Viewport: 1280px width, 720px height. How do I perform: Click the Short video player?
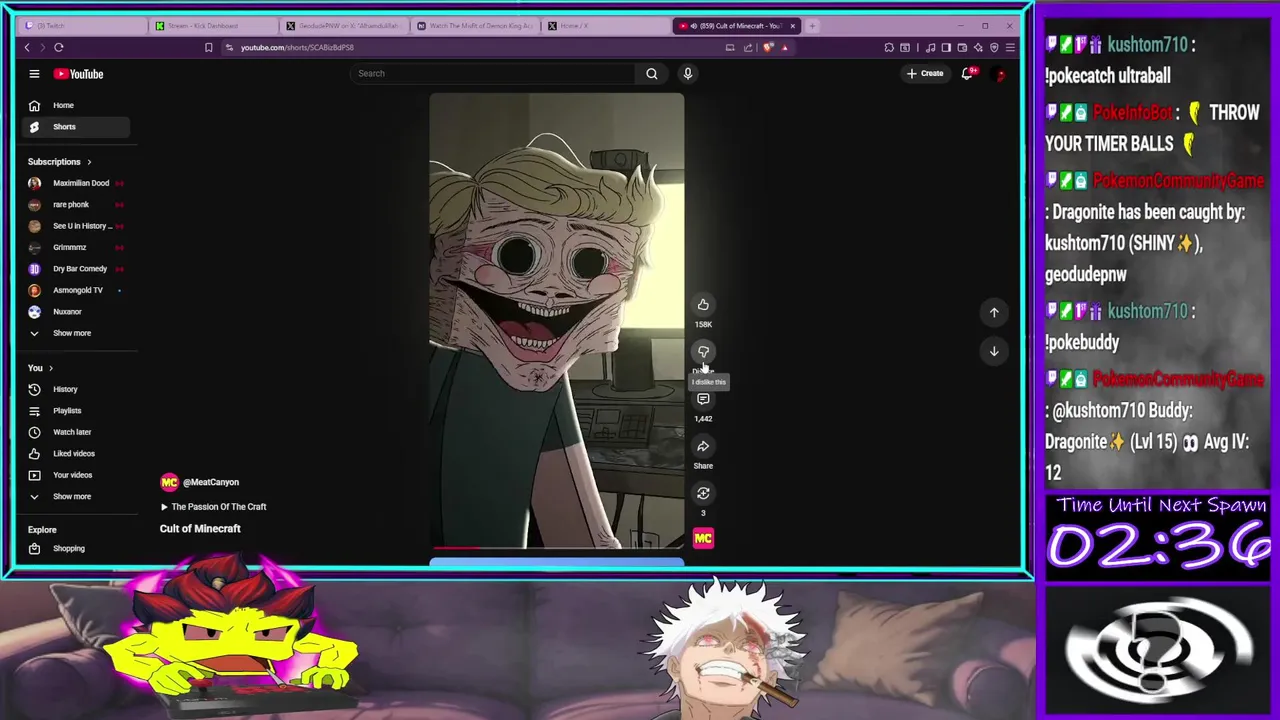pyautogui.click(x=557, y=321)
